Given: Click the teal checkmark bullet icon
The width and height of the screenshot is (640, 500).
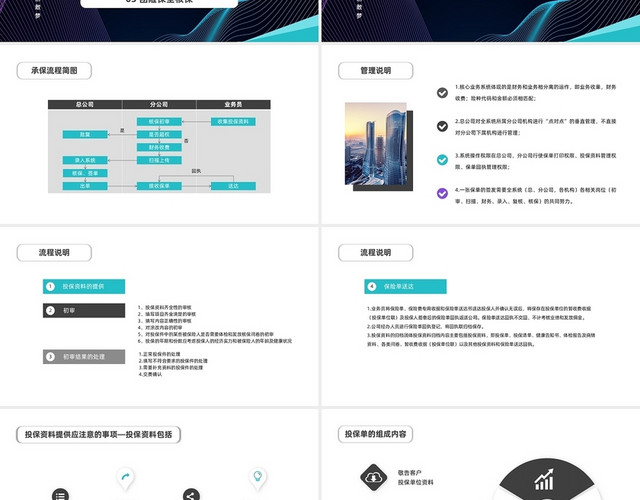Looking at the screenshot, I should click(x=442, y=160).
